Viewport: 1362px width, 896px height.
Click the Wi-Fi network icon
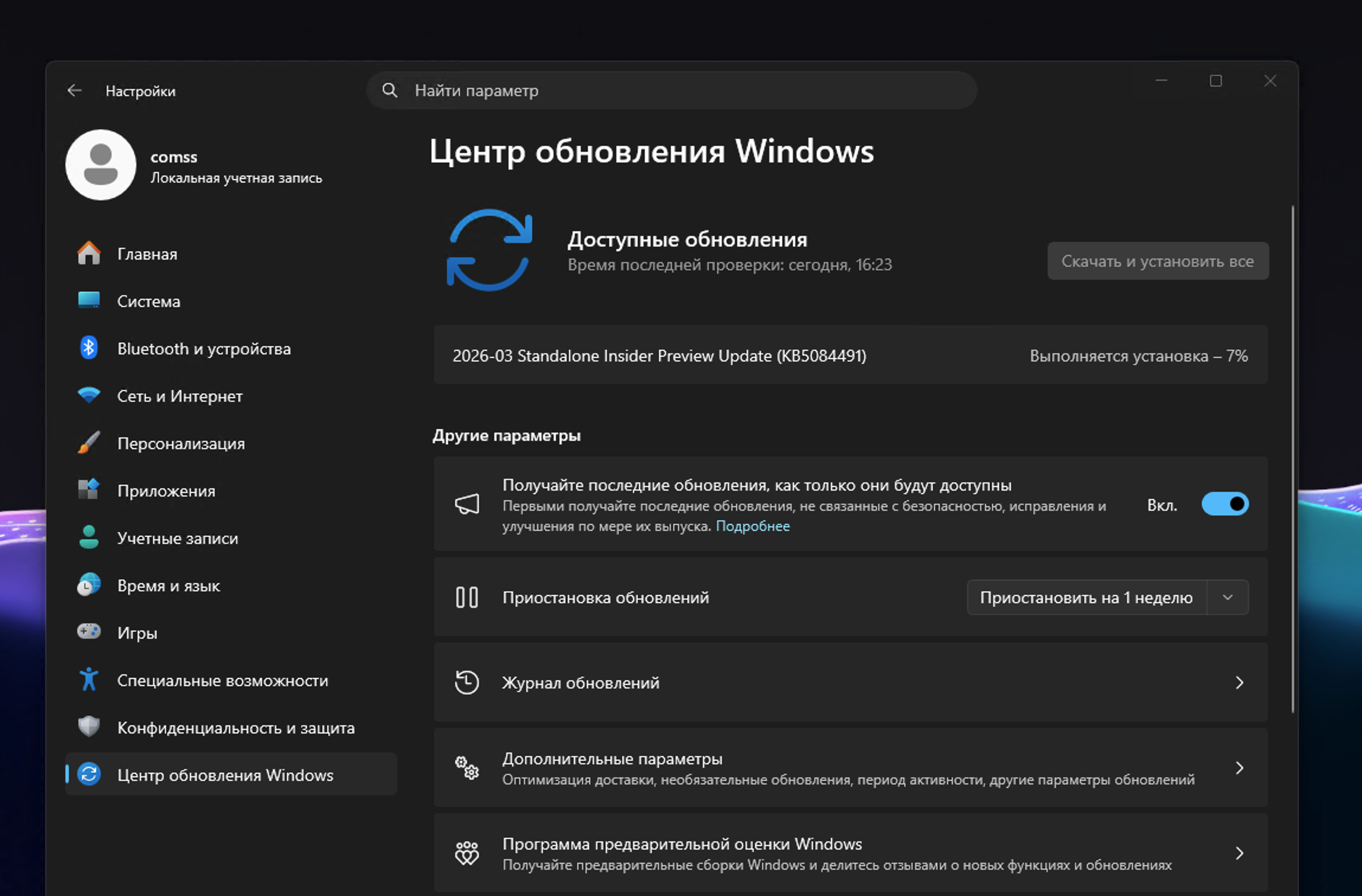(x=89, y=395)
